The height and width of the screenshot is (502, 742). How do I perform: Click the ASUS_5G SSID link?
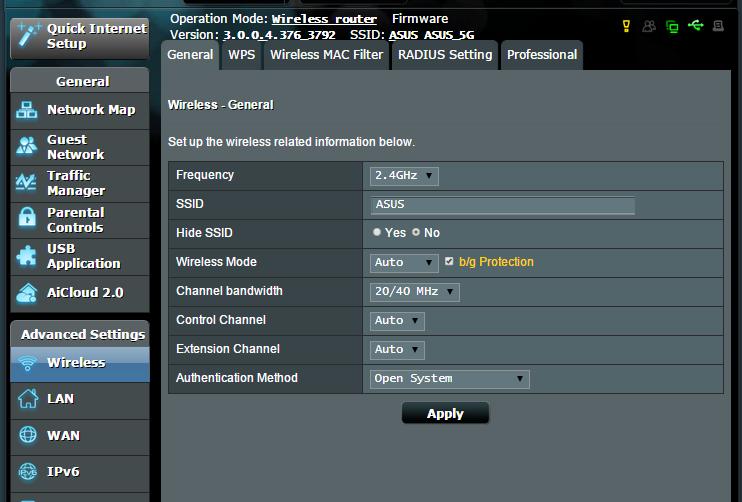[x=449, y=35]
